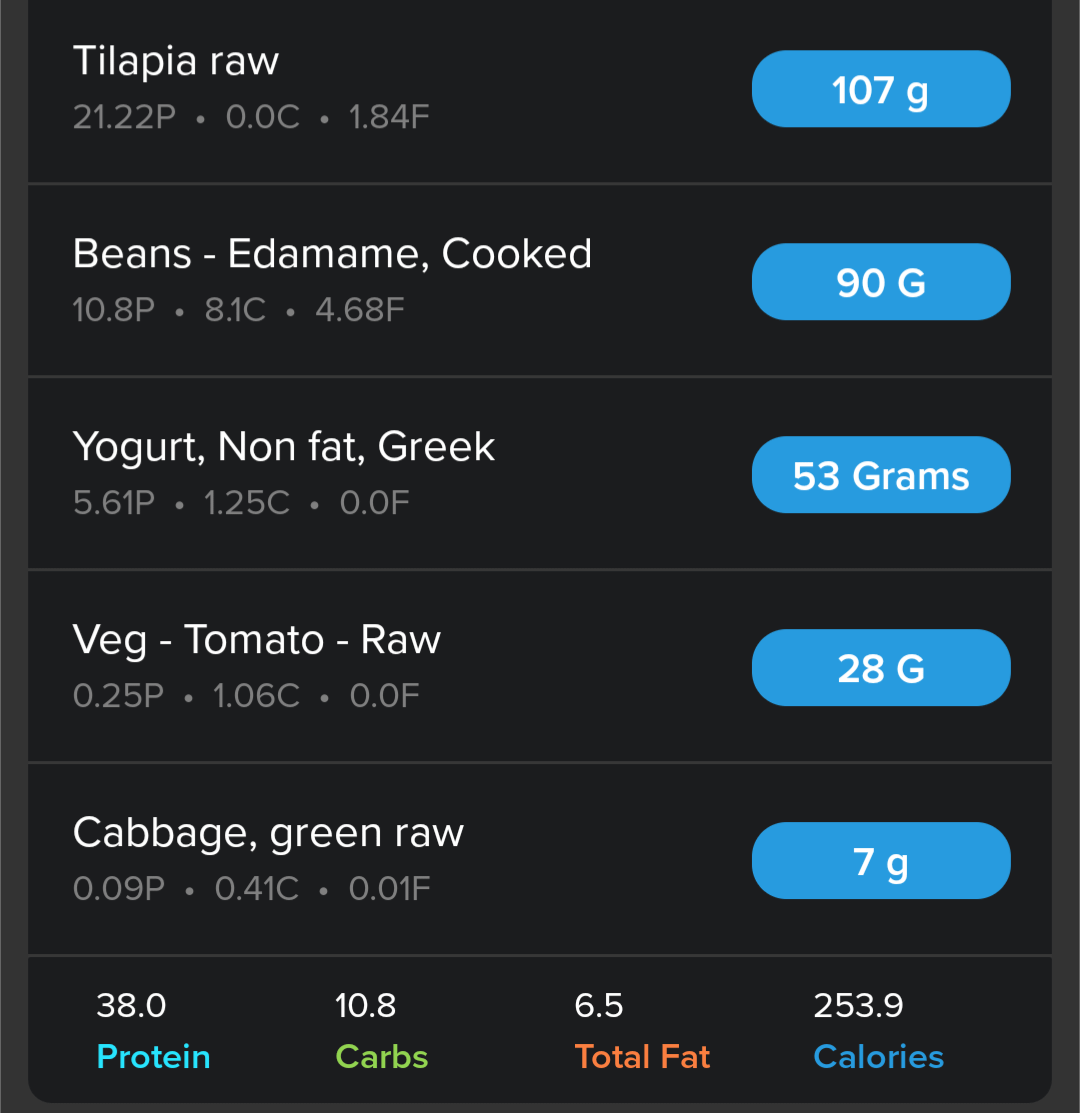Click the cabbage 0.09P macro line
Viewport: 1080px width, 1113px height.
click(251, 889)
